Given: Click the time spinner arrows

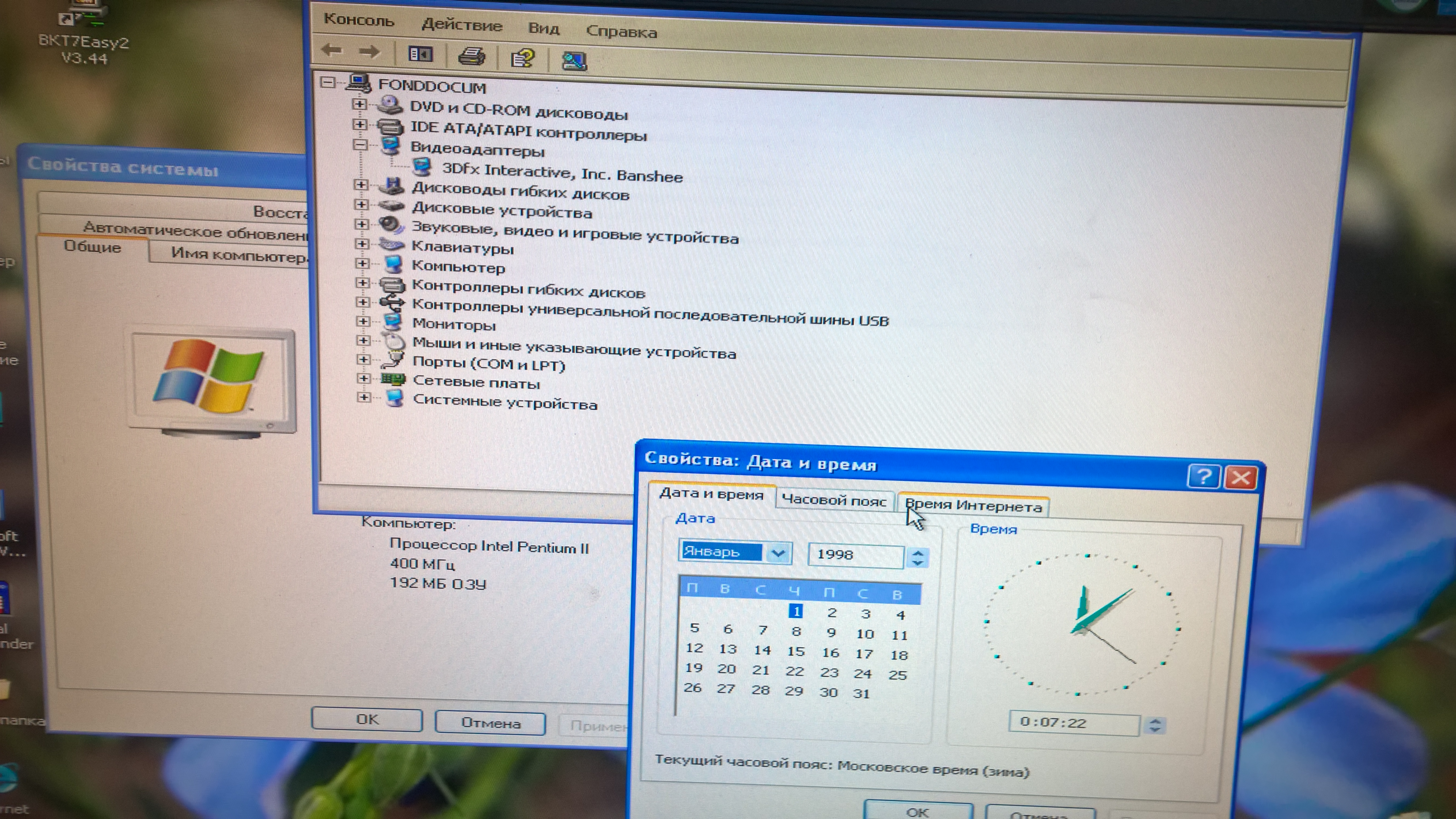Looking at the screenshot, I should tap(1155, 725).
